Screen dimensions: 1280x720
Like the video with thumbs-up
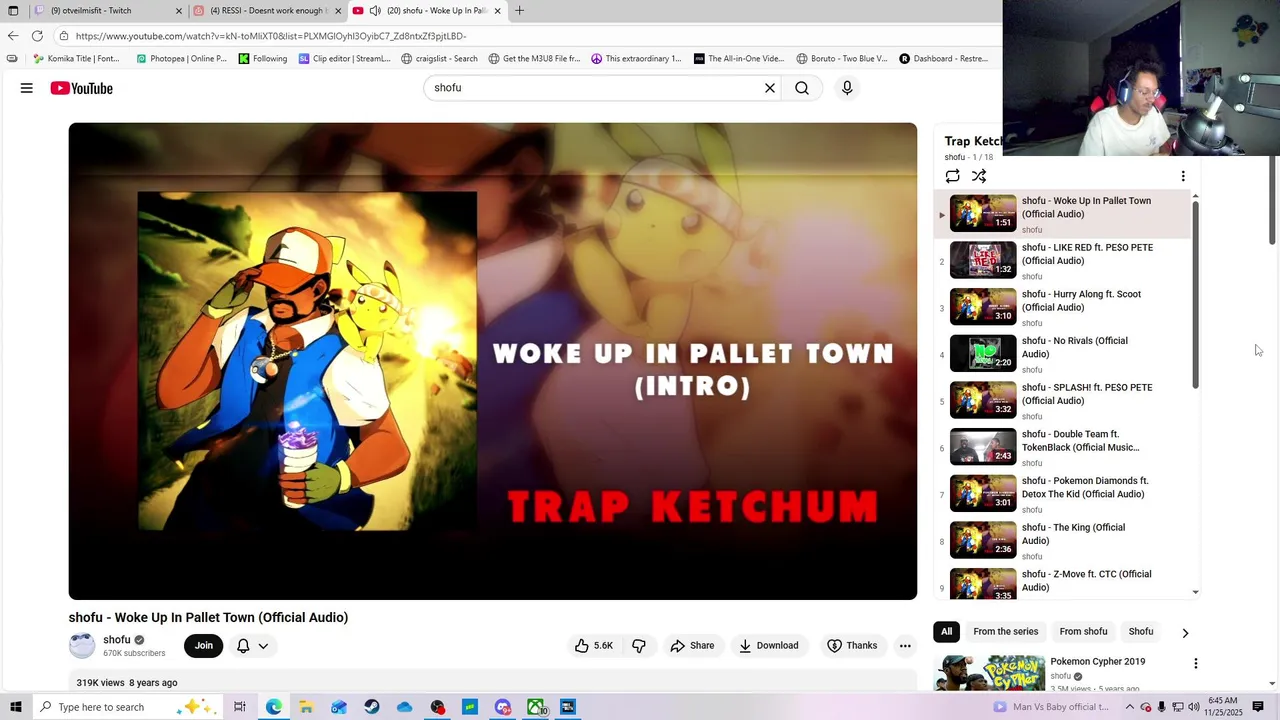[x=593, y=646]
